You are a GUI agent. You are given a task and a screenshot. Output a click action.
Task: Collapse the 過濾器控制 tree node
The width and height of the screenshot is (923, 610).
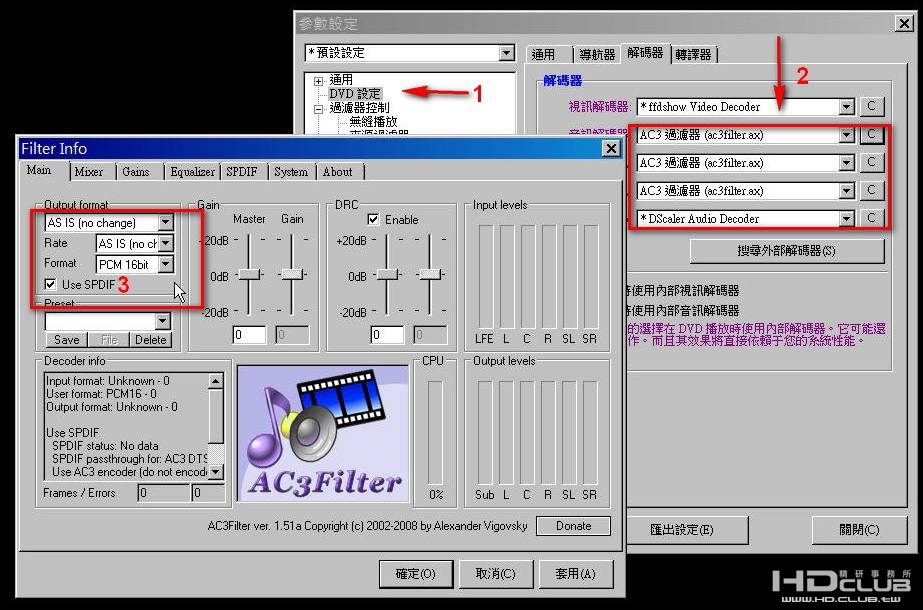[x=318, y=109]
